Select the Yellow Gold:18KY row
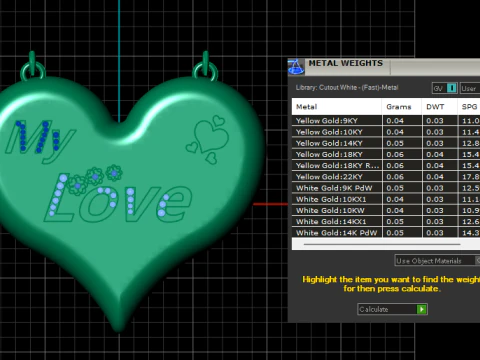 tap(386, 154)
